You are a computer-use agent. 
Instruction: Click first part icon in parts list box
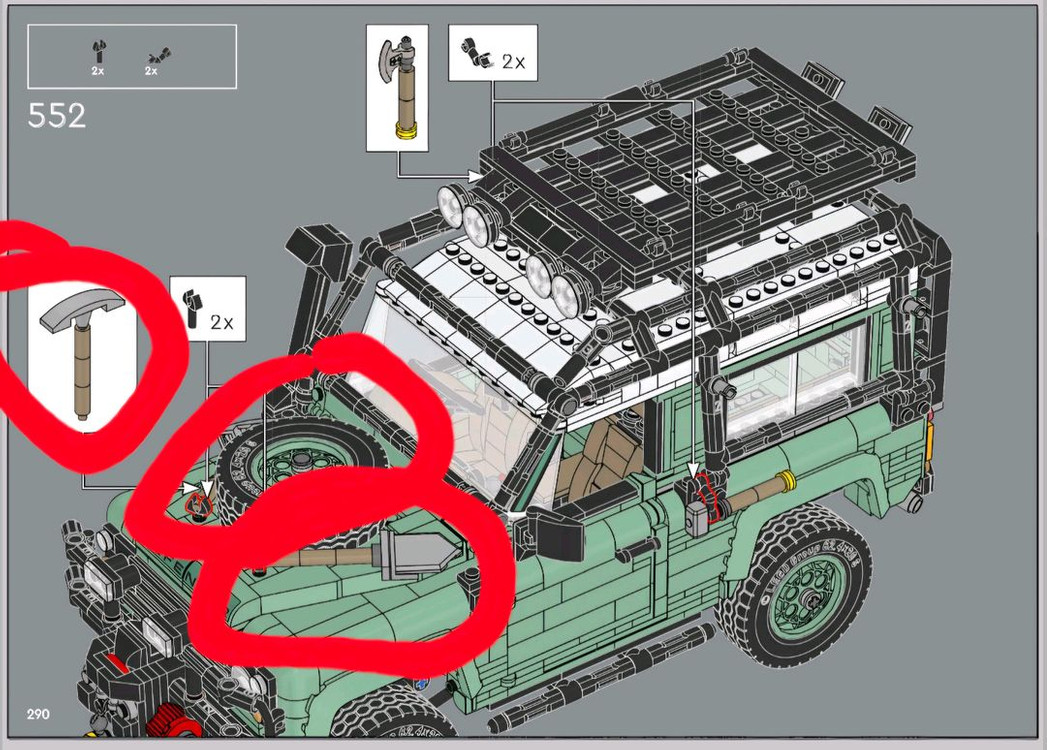(x=99, y=52)
